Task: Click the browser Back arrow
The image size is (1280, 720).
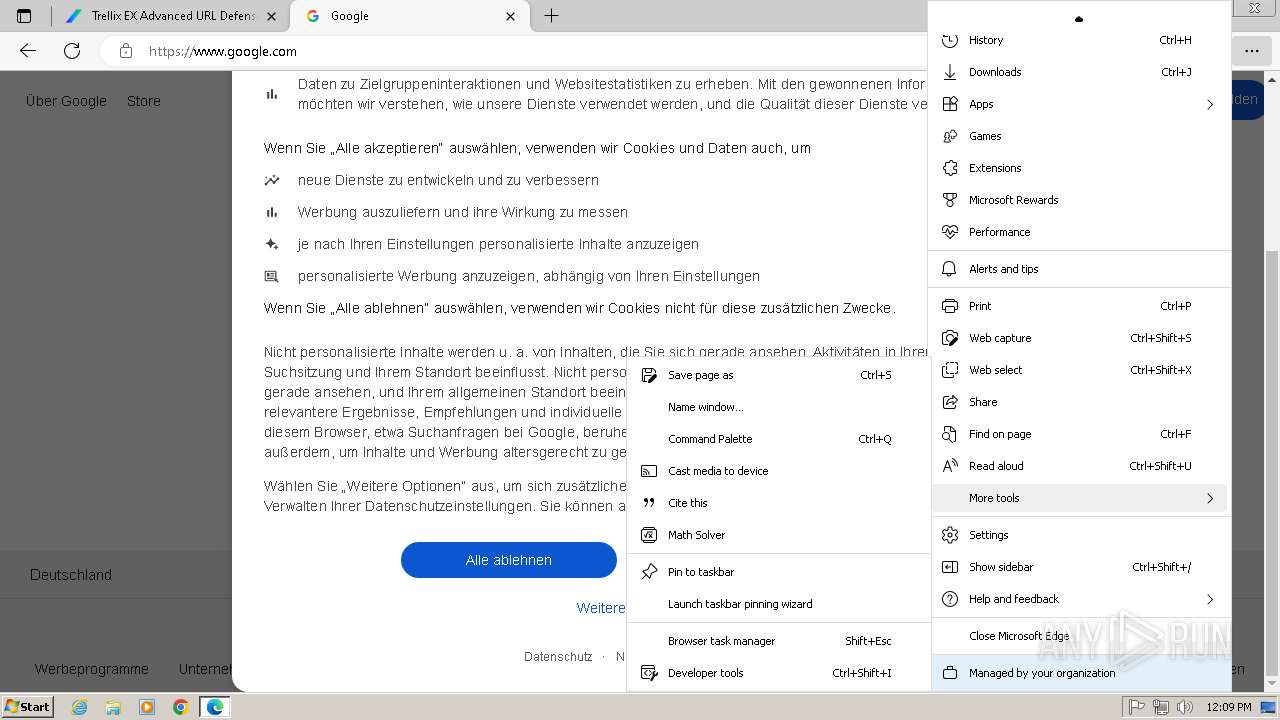Action: coord(28,51)
